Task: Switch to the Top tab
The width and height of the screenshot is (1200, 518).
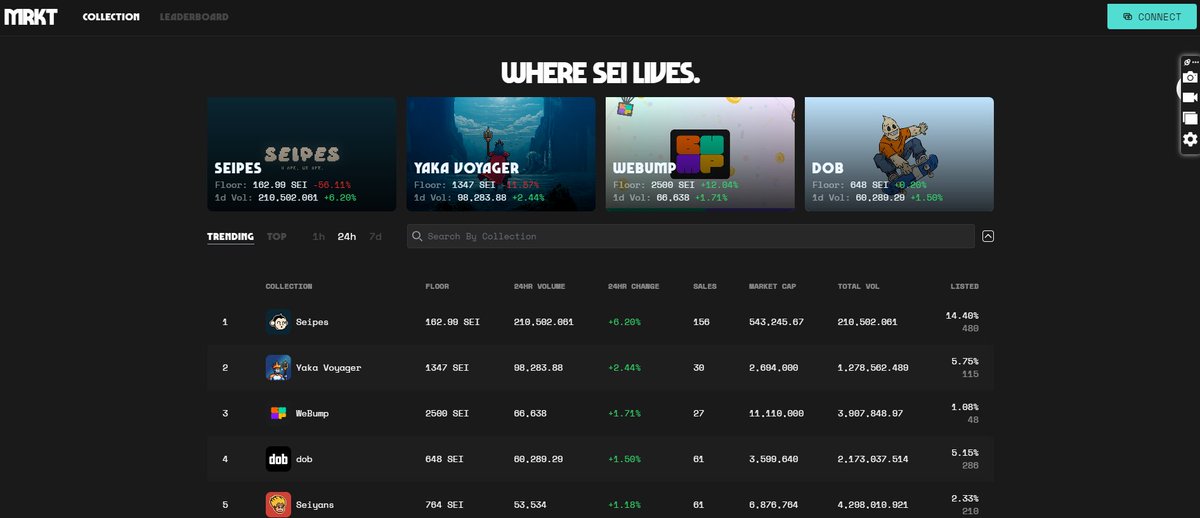Action: (x=277, y=237)
